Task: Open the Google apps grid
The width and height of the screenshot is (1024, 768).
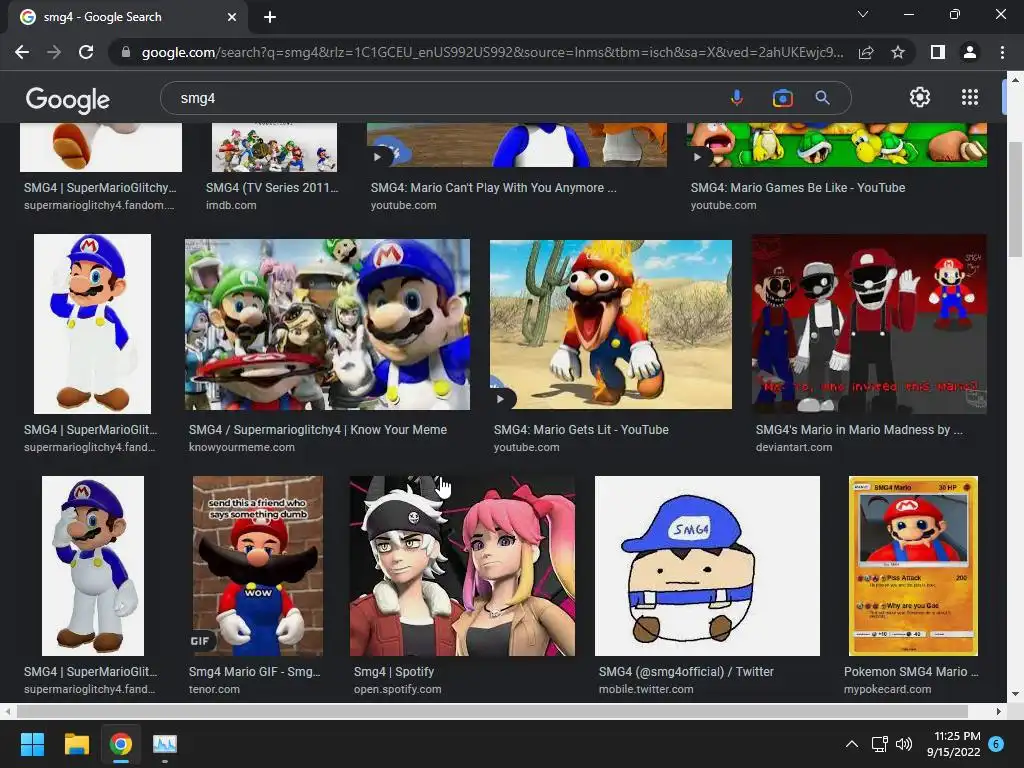Action: 969,97
